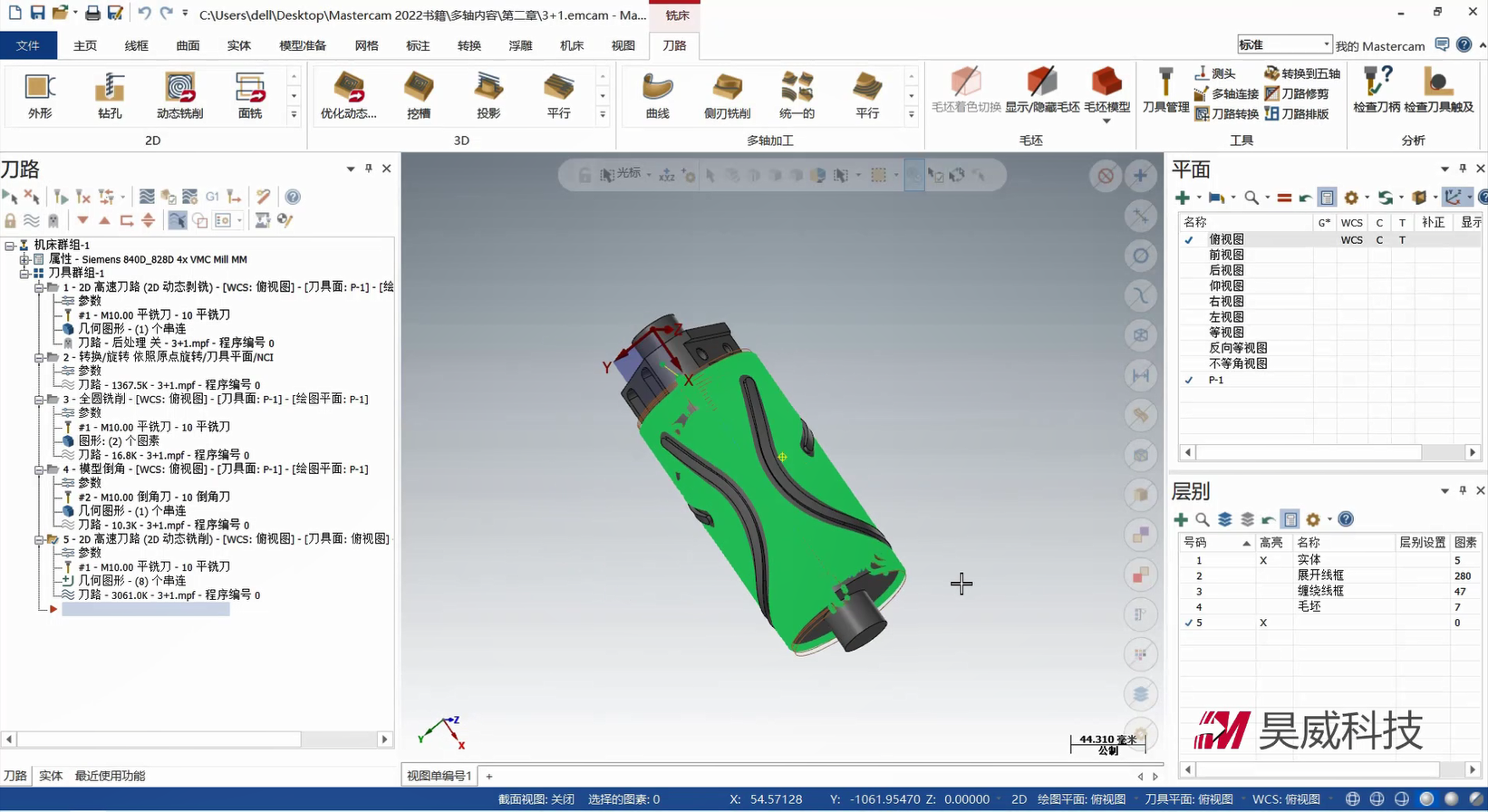Open the 模型准备 ribbon tab
The width and height of the screenshot is (1488, 812).
[303, 45]
